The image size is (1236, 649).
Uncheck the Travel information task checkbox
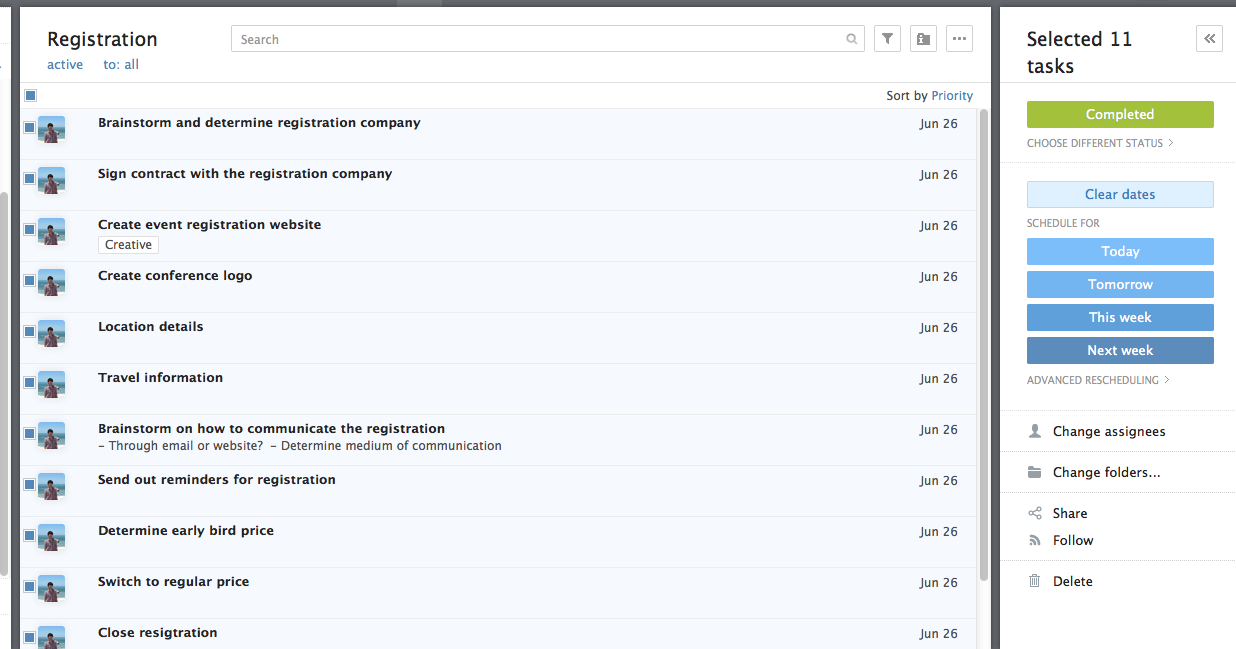click(x=30, y=382)
